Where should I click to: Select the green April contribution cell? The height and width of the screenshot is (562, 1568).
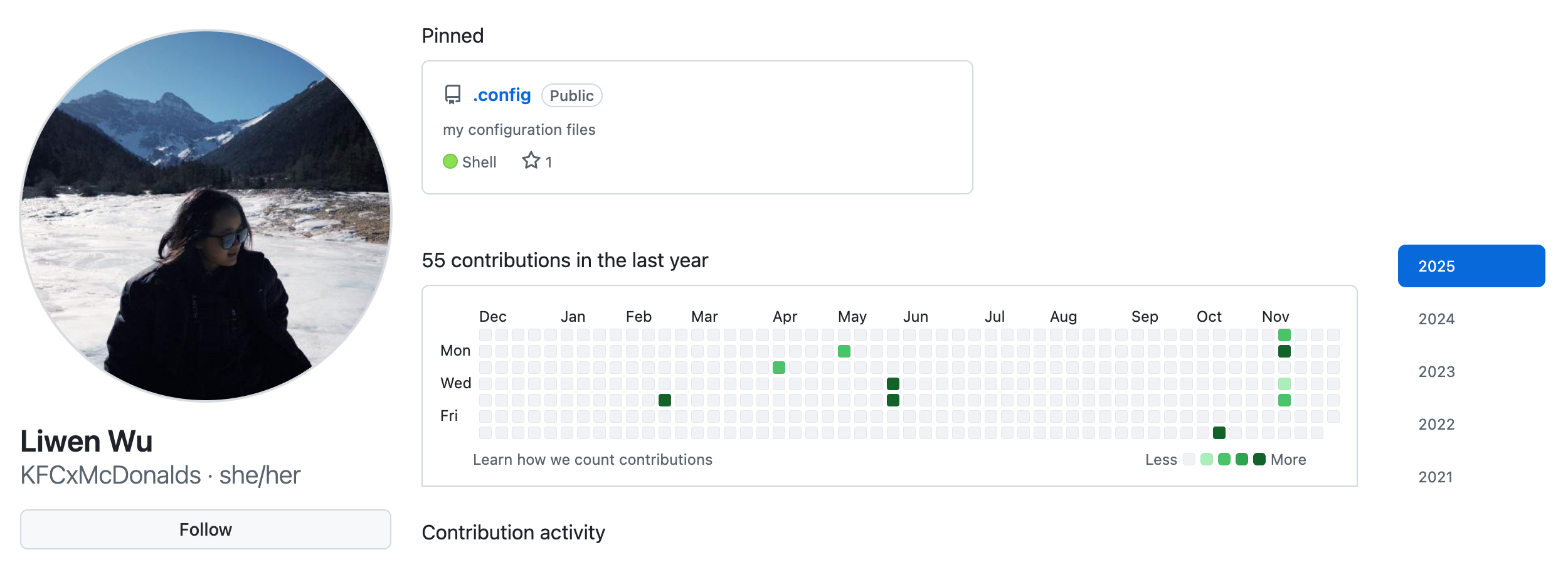(779, 368)
